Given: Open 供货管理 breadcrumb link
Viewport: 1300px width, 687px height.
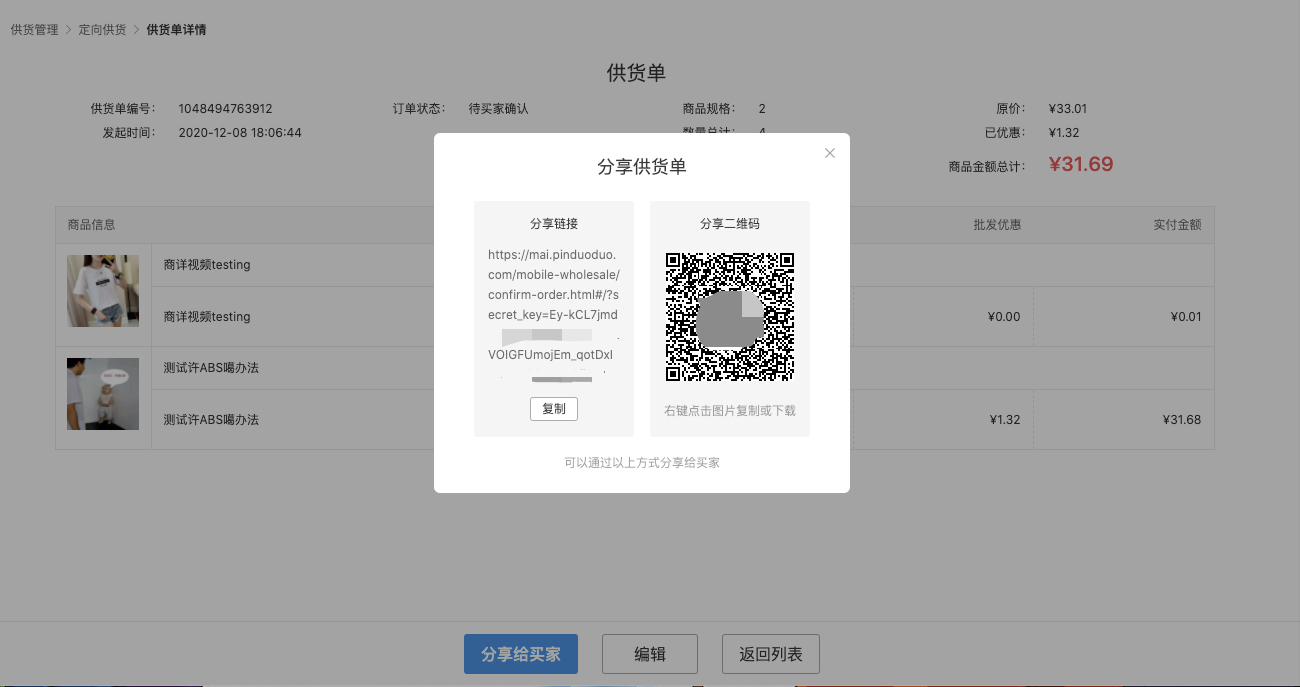Looking at the screenshot, I should tap(34, 30).
